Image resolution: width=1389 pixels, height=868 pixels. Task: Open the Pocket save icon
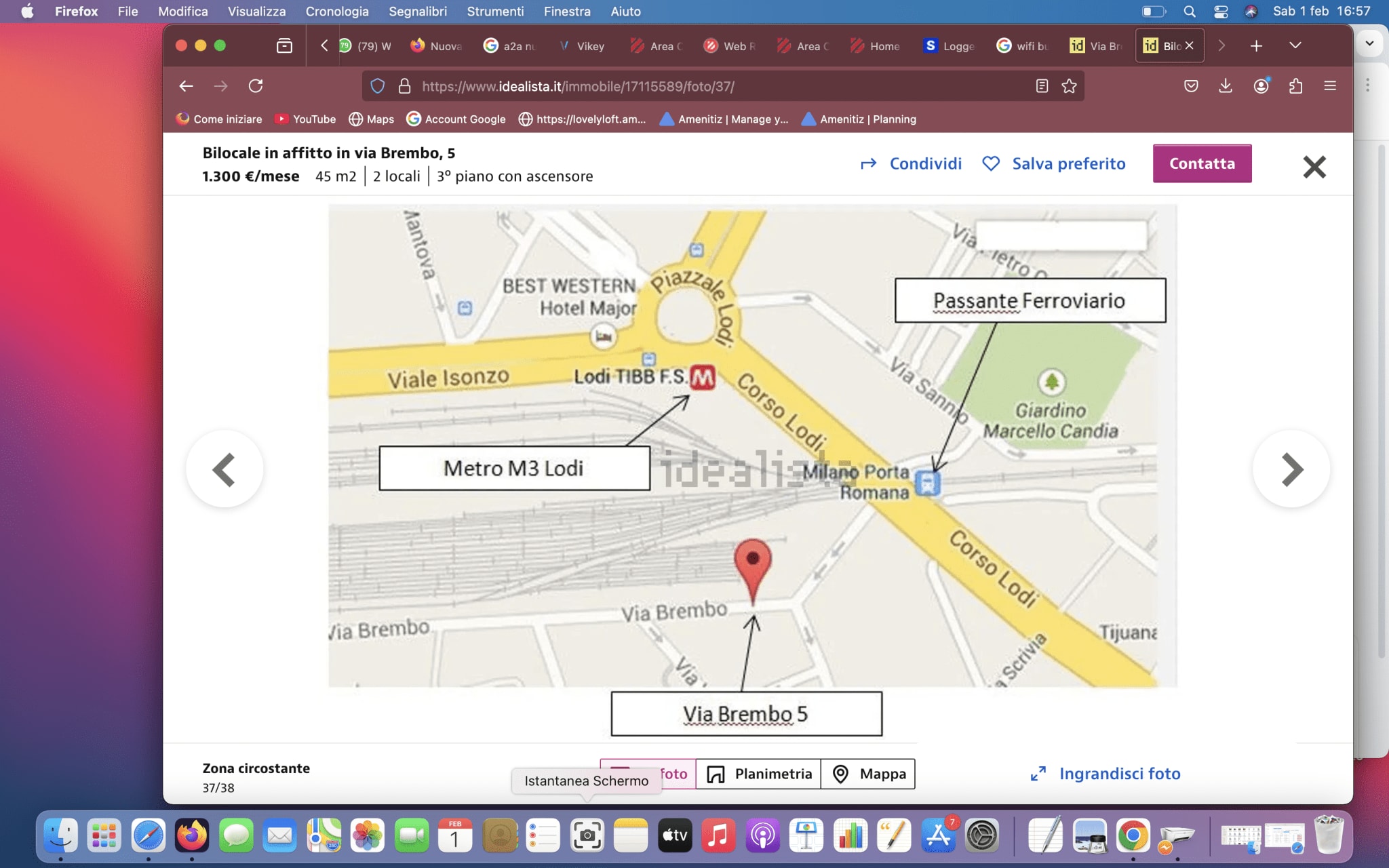point(1191,86)
